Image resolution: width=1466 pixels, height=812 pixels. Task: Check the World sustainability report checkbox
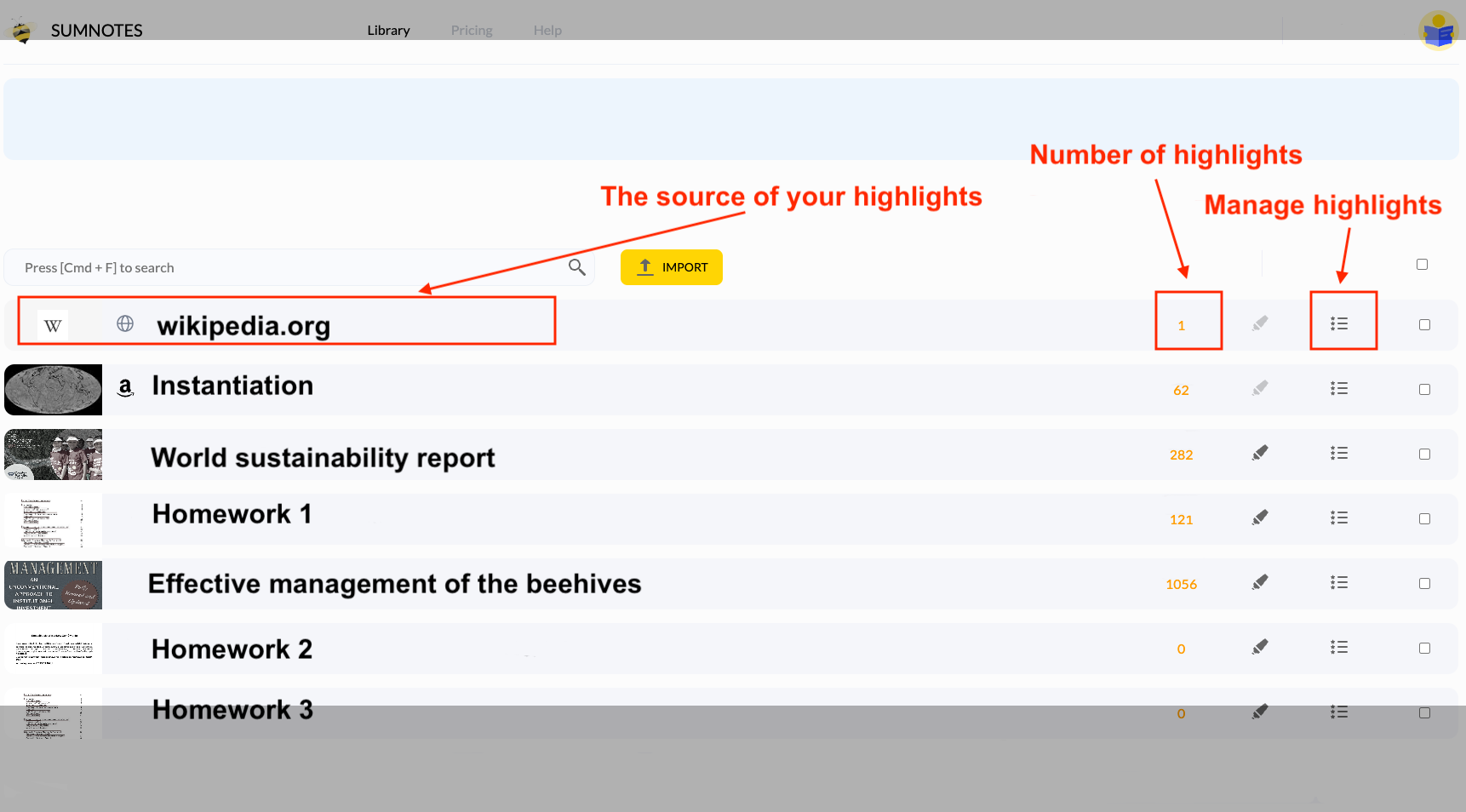click(1424, 455)
